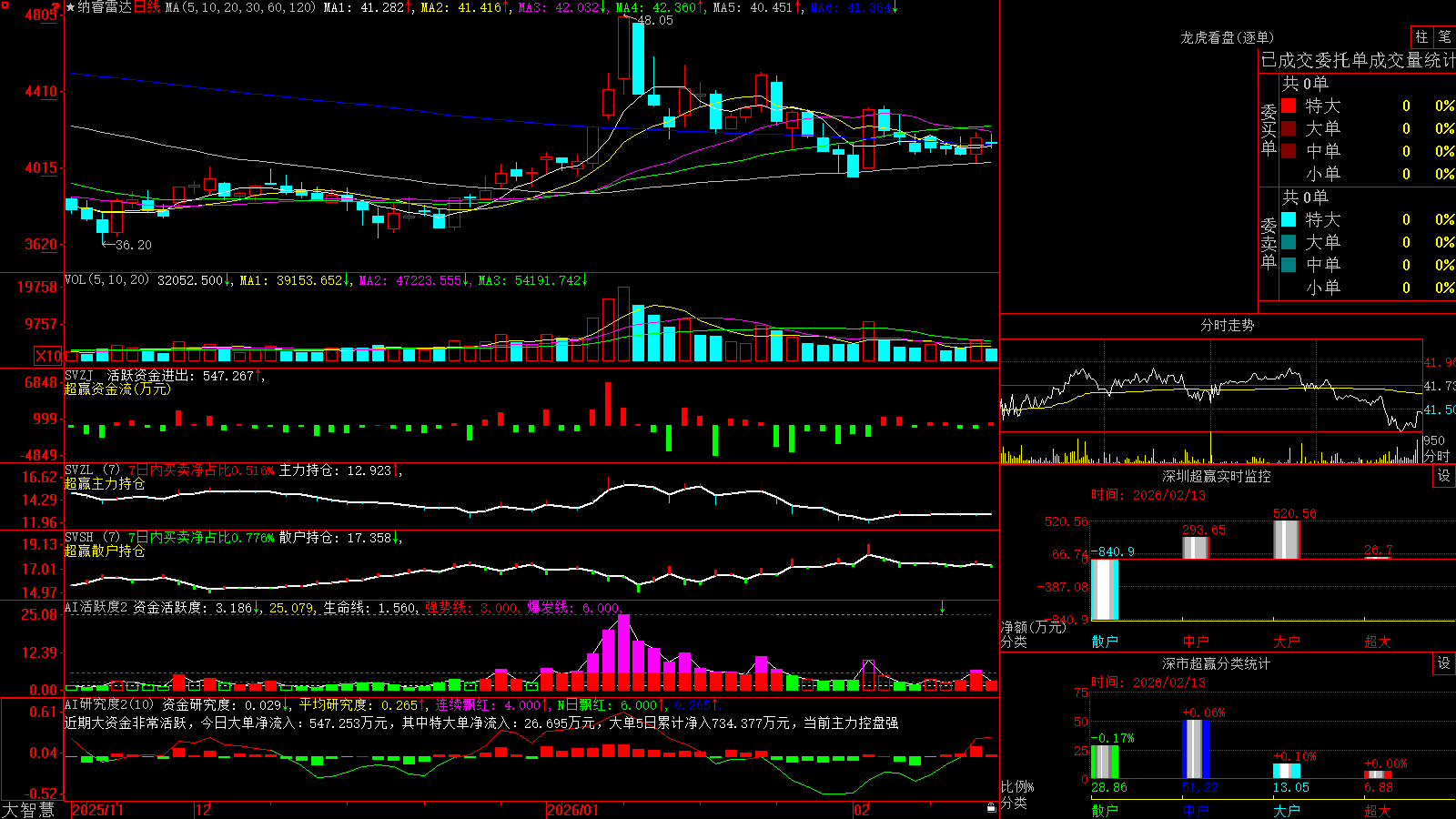Image resolution: width=1456 pixels, height=819 pixels.
Task: Click the 已成交委托单成交量统计 header
Action: click(x=1358, y=60)
